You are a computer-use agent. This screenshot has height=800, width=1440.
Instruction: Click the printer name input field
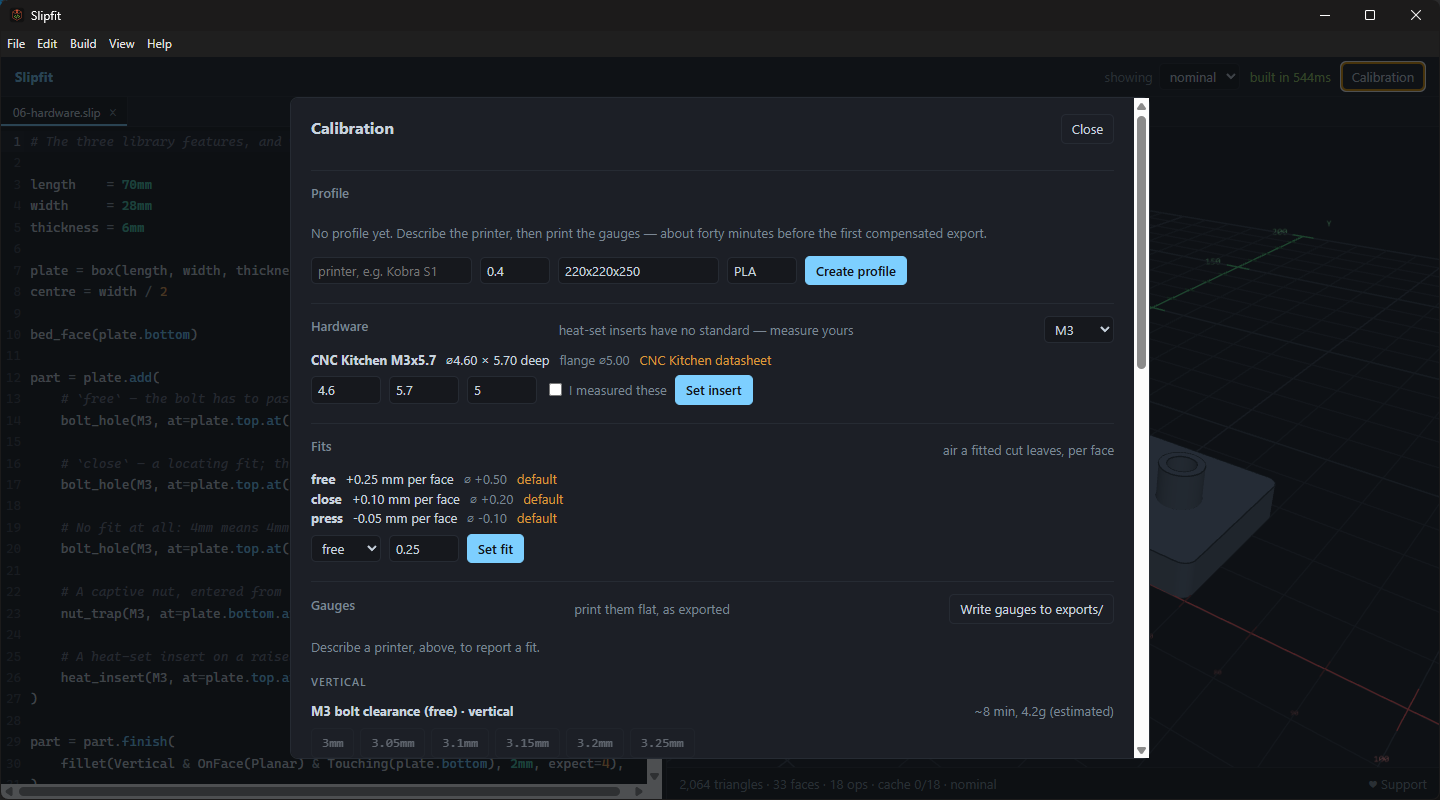391,271
